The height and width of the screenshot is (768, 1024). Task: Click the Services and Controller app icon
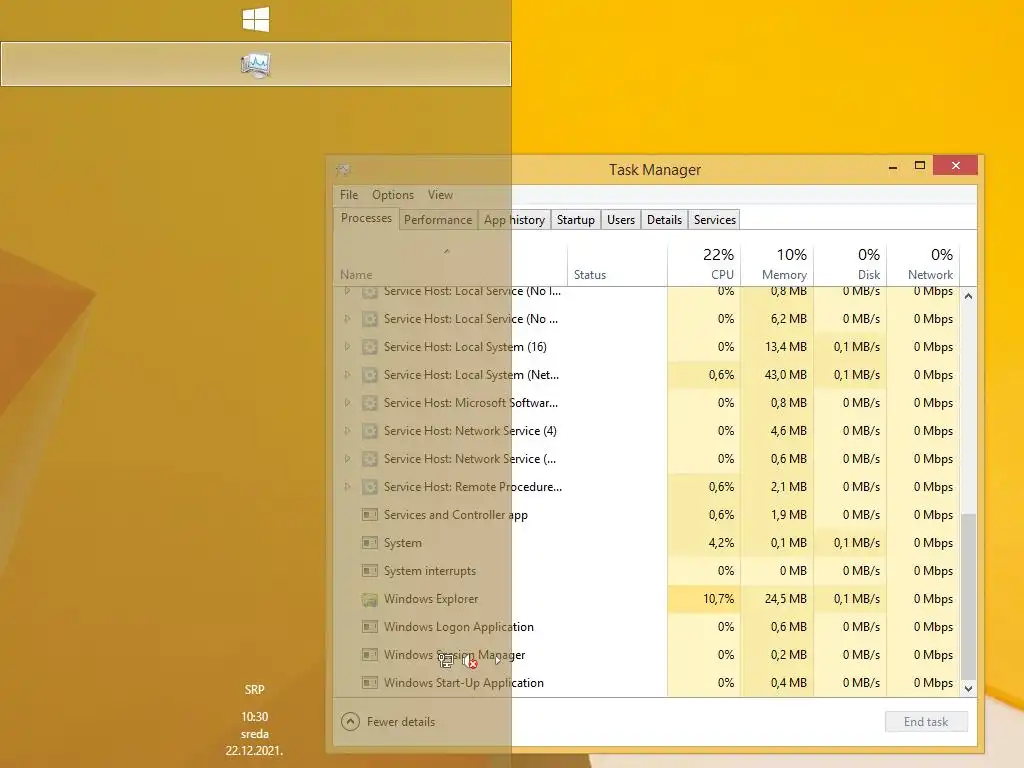click(x=370, y=515)
